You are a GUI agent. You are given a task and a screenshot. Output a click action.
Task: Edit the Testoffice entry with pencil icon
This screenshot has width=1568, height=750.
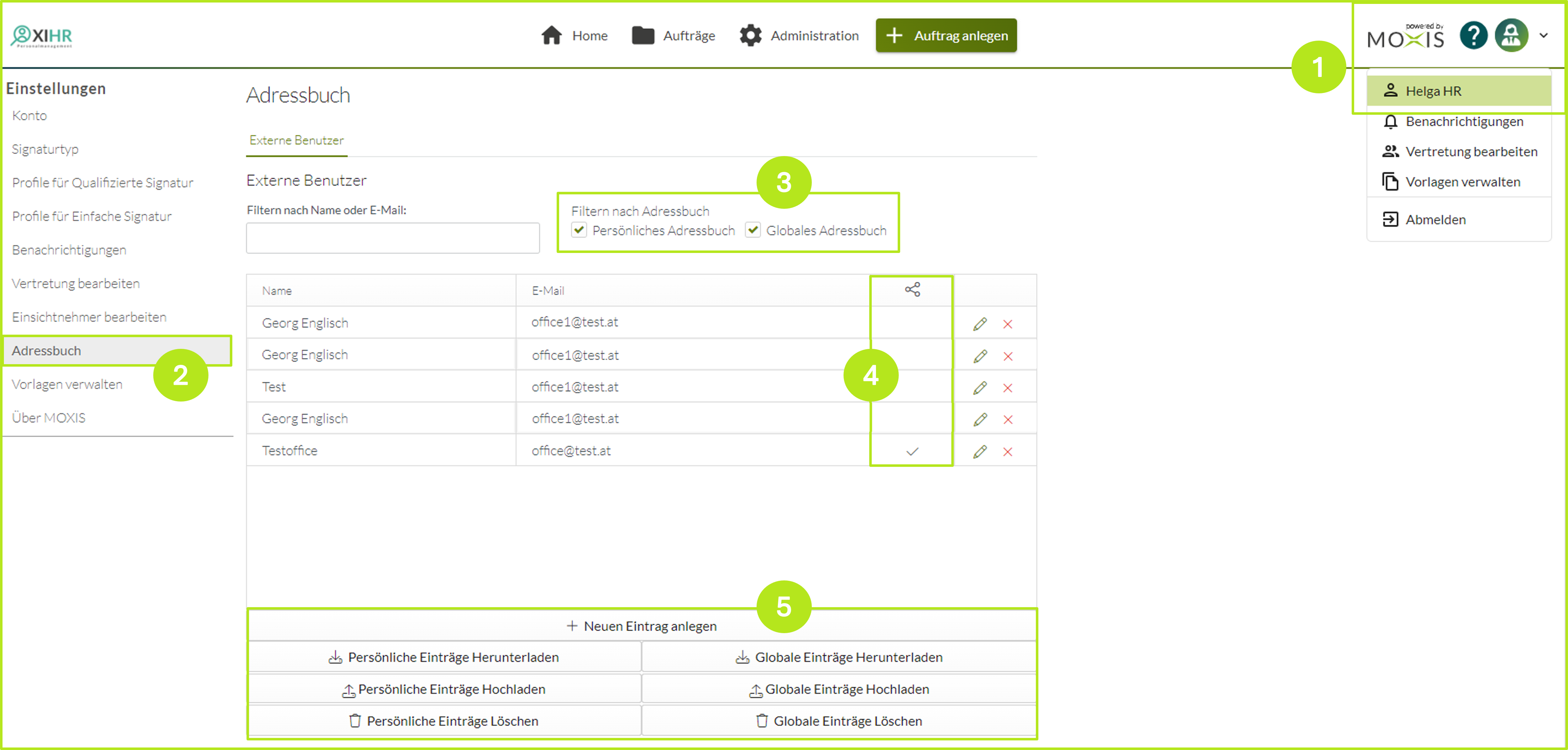(x=979, y=452)
